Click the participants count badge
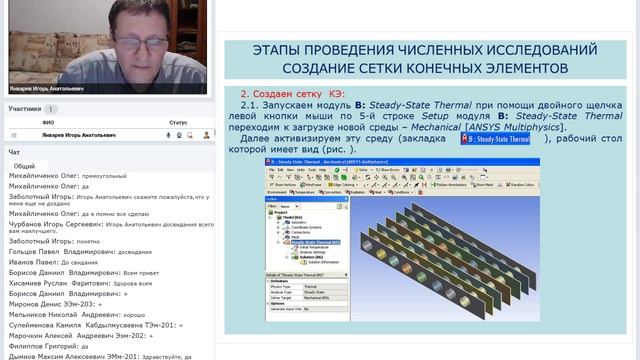 coord(51,109)
